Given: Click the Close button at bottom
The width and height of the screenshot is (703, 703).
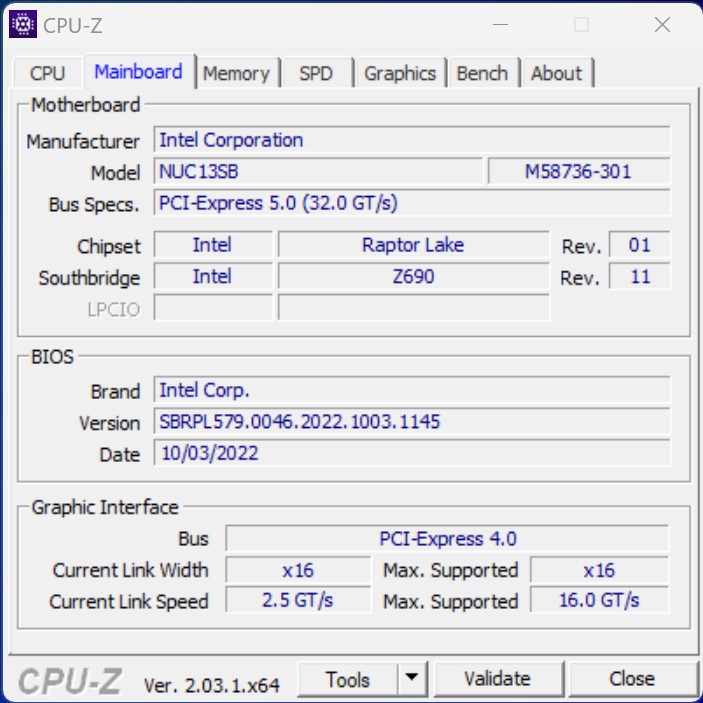Looking at the screenshot, I should [632, 680].
